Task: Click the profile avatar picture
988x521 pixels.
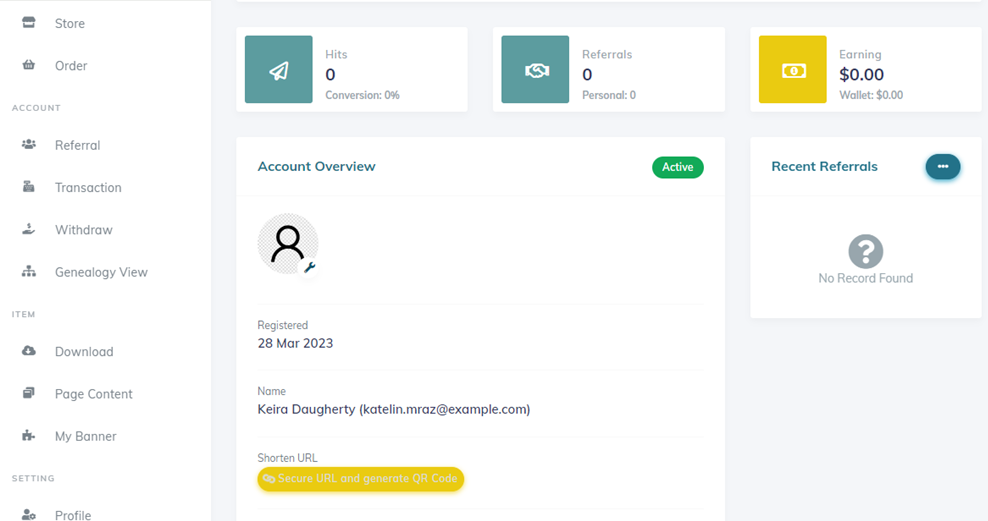Action: click(x=288, y=243)
